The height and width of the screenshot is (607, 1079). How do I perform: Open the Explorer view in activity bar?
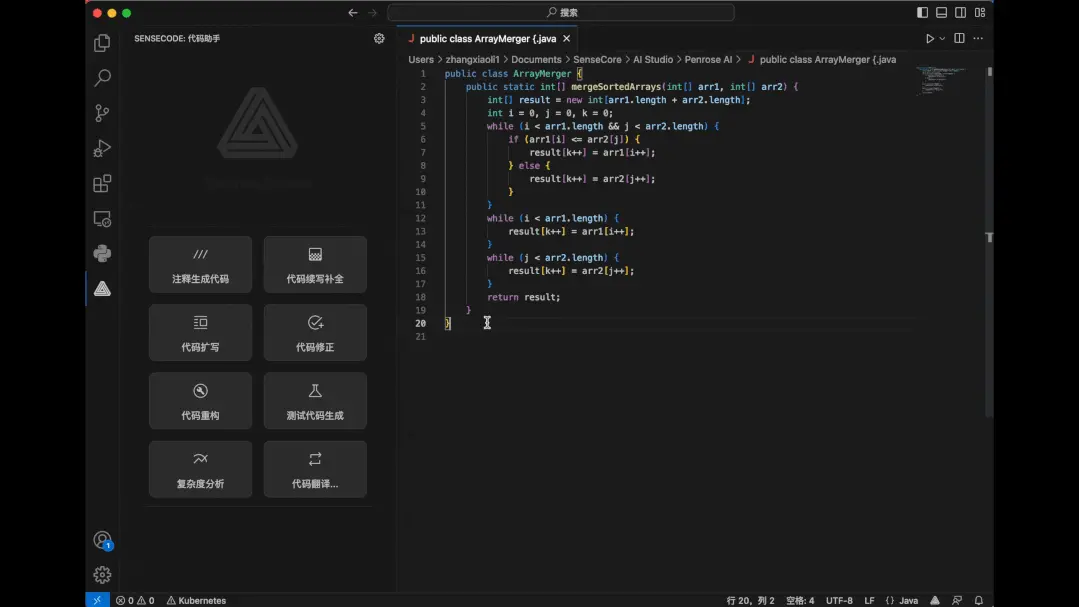tap(102, 43)
